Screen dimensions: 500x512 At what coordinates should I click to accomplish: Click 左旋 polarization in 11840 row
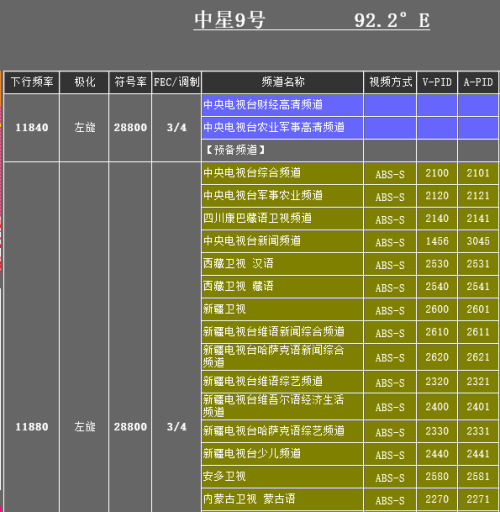85,127
